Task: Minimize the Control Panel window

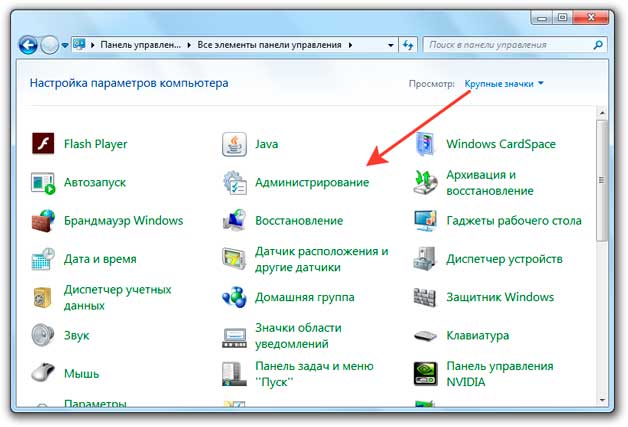Action: point(542,18)
